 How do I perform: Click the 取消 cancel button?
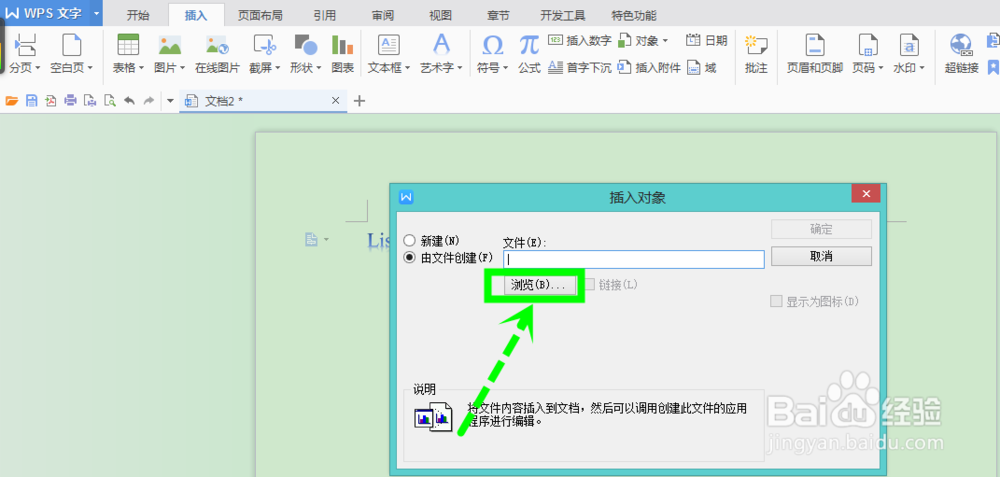click(x=821, y=256)
